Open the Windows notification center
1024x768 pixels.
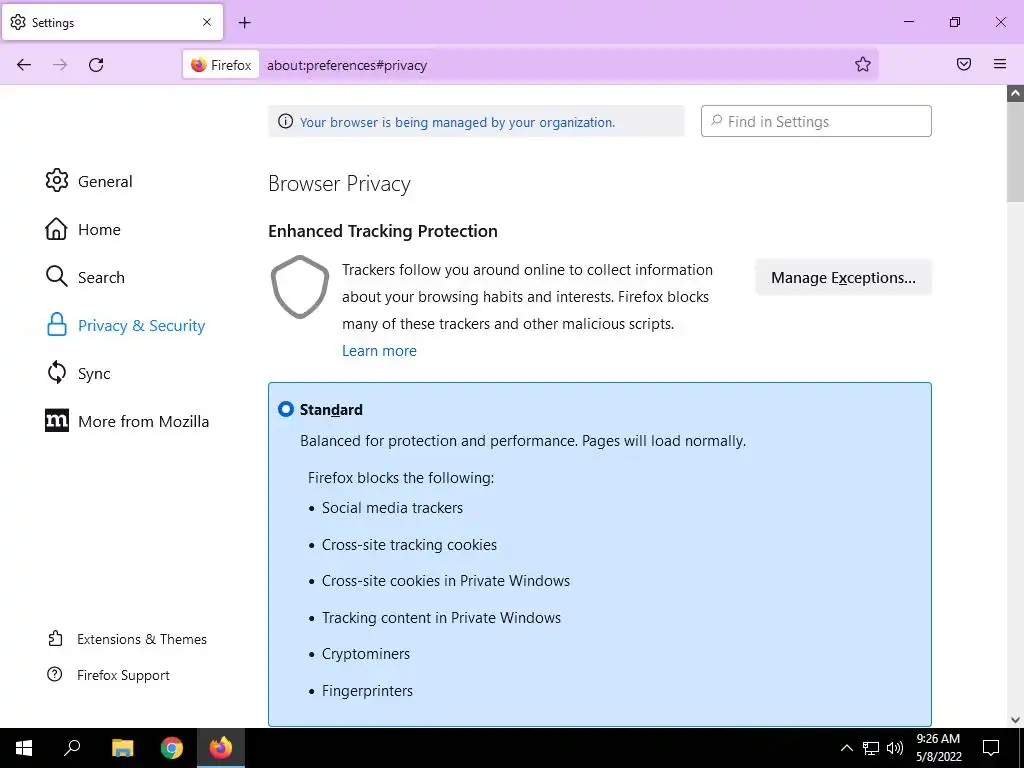point(991,748)
